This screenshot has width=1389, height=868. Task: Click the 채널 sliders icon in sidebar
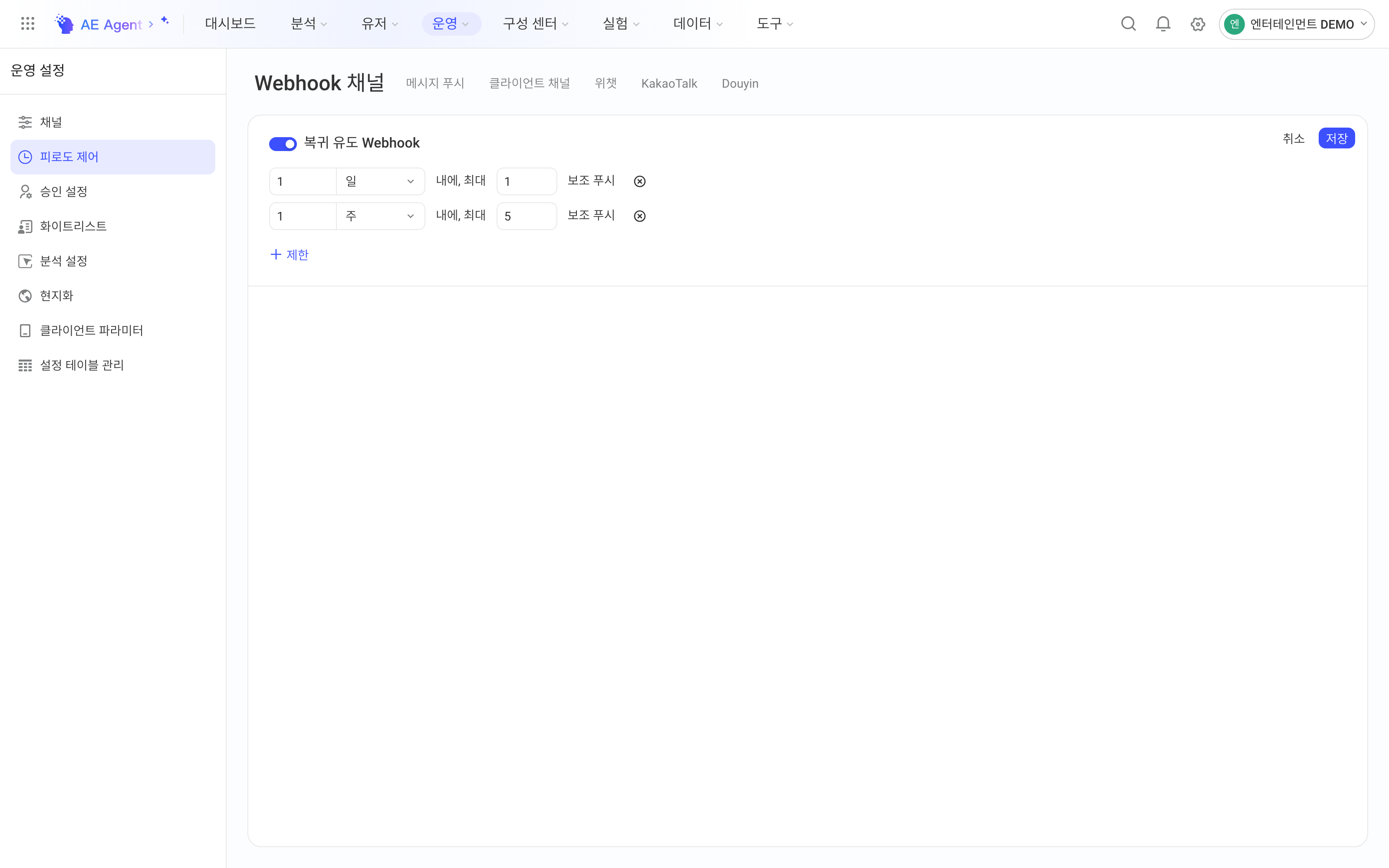click(25, 122)
